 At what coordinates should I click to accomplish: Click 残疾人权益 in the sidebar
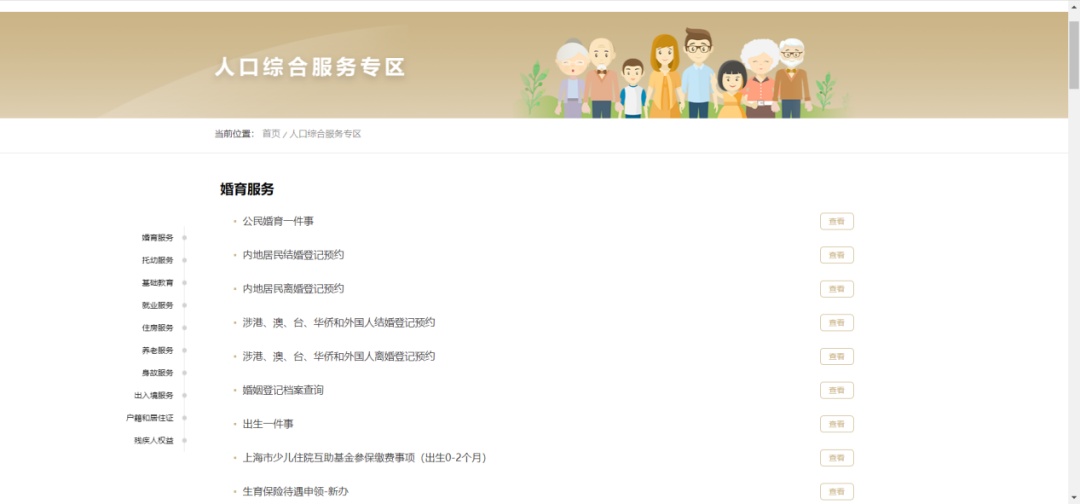[153, 440]
